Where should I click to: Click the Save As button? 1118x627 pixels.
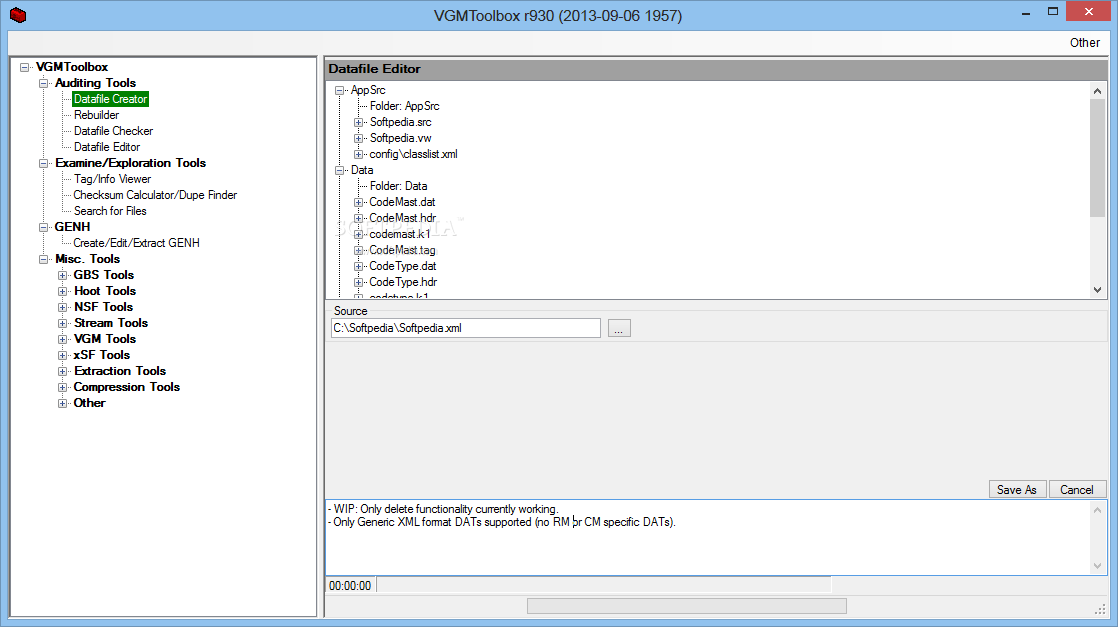coord(1017,490)
